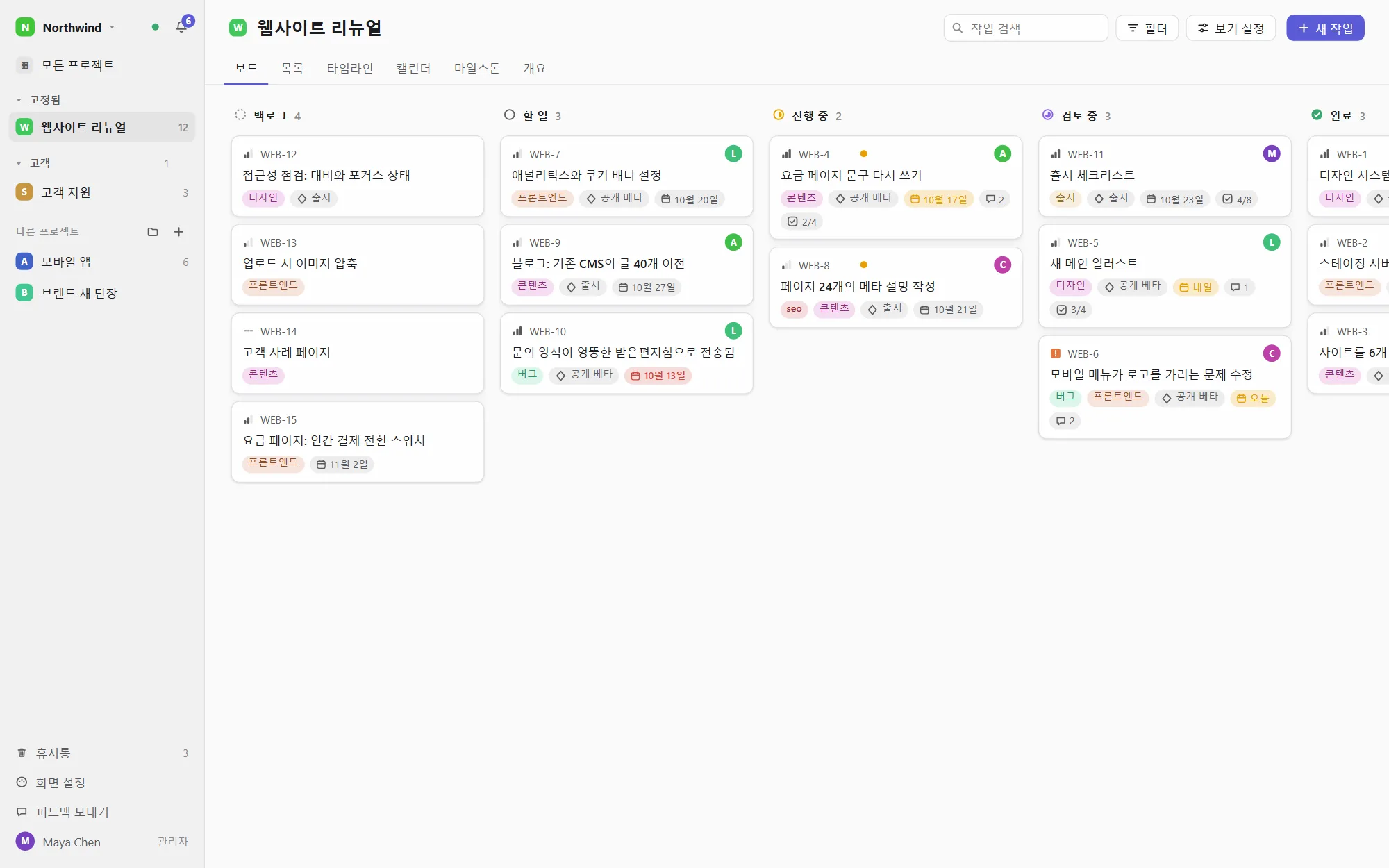1389x868 pixels.
Task: Click the priority bars icon on WEB-10
Action: click(517, 331)
